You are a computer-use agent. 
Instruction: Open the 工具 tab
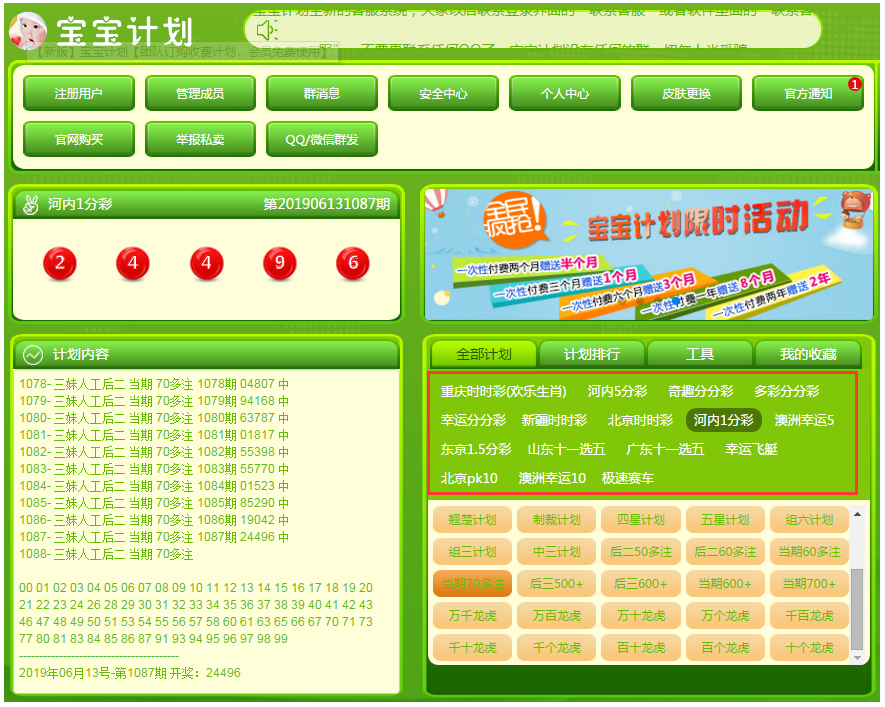point(699,354)
